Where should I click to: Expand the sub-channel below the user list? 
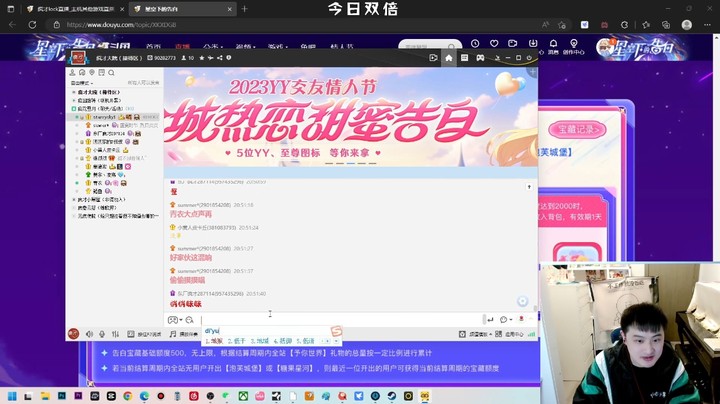tap(73, 200)
